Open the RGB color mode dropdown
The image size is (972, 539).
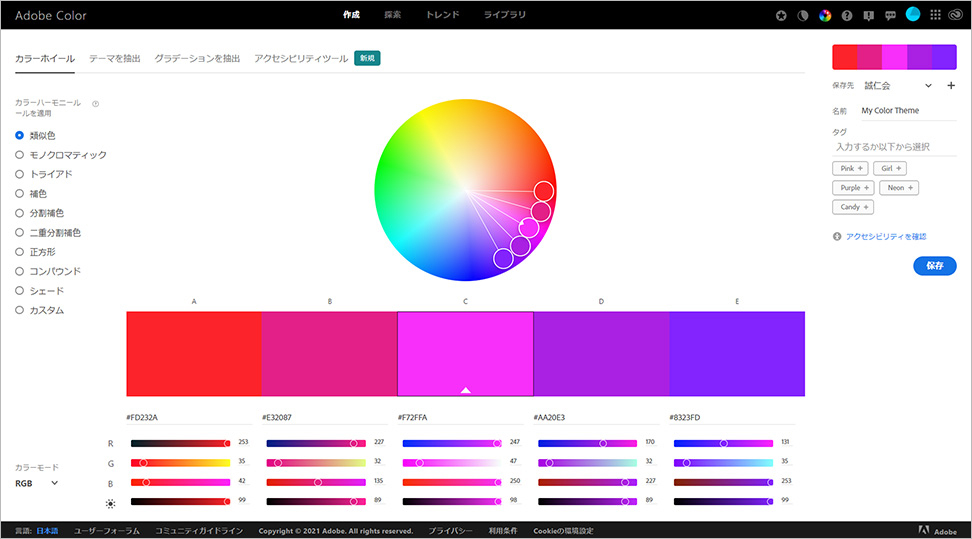point(37,483)
